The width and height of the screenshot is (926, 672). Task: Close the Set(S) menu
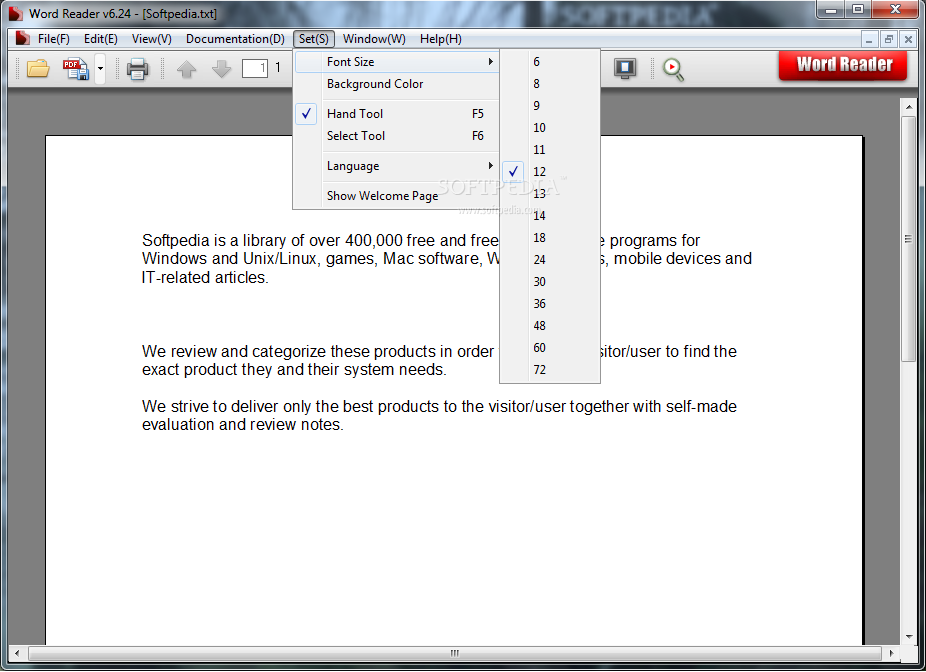click(x=314, y=39)
